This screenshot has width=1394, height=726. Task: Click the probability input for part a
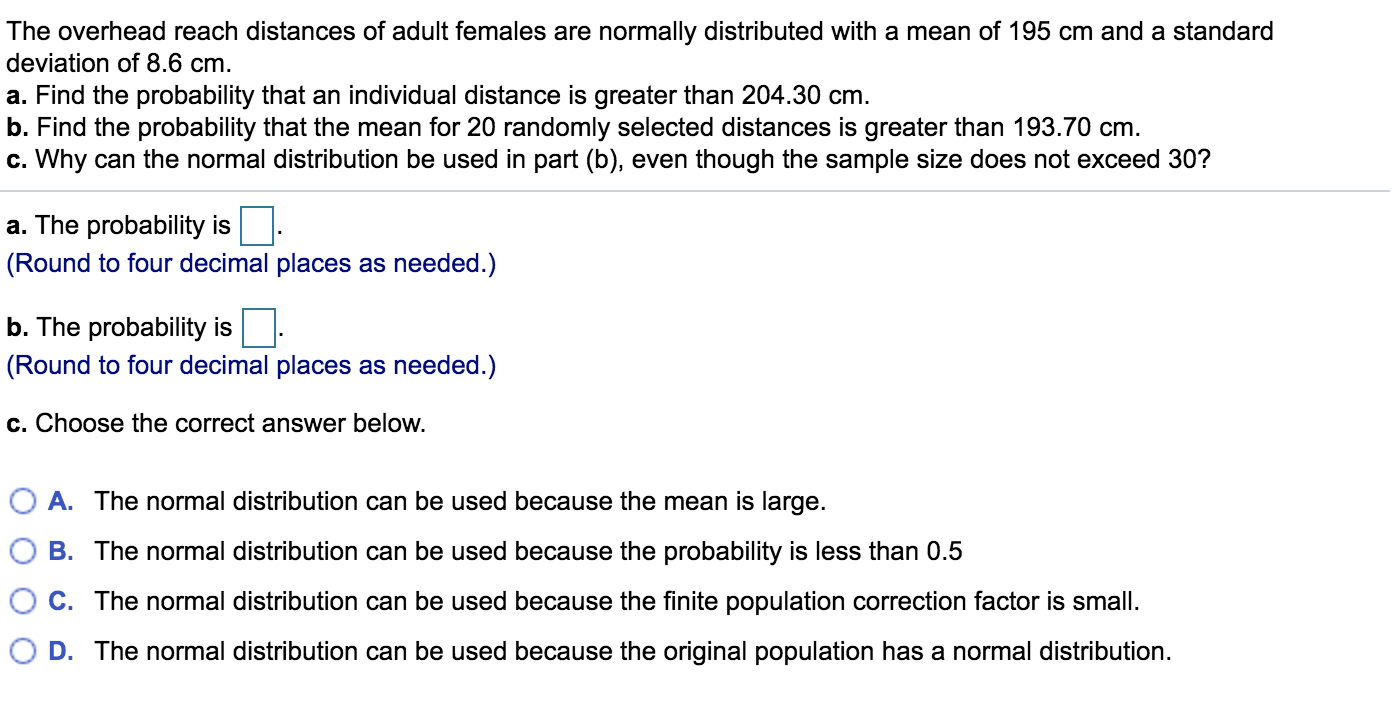[x=258, y=226]
